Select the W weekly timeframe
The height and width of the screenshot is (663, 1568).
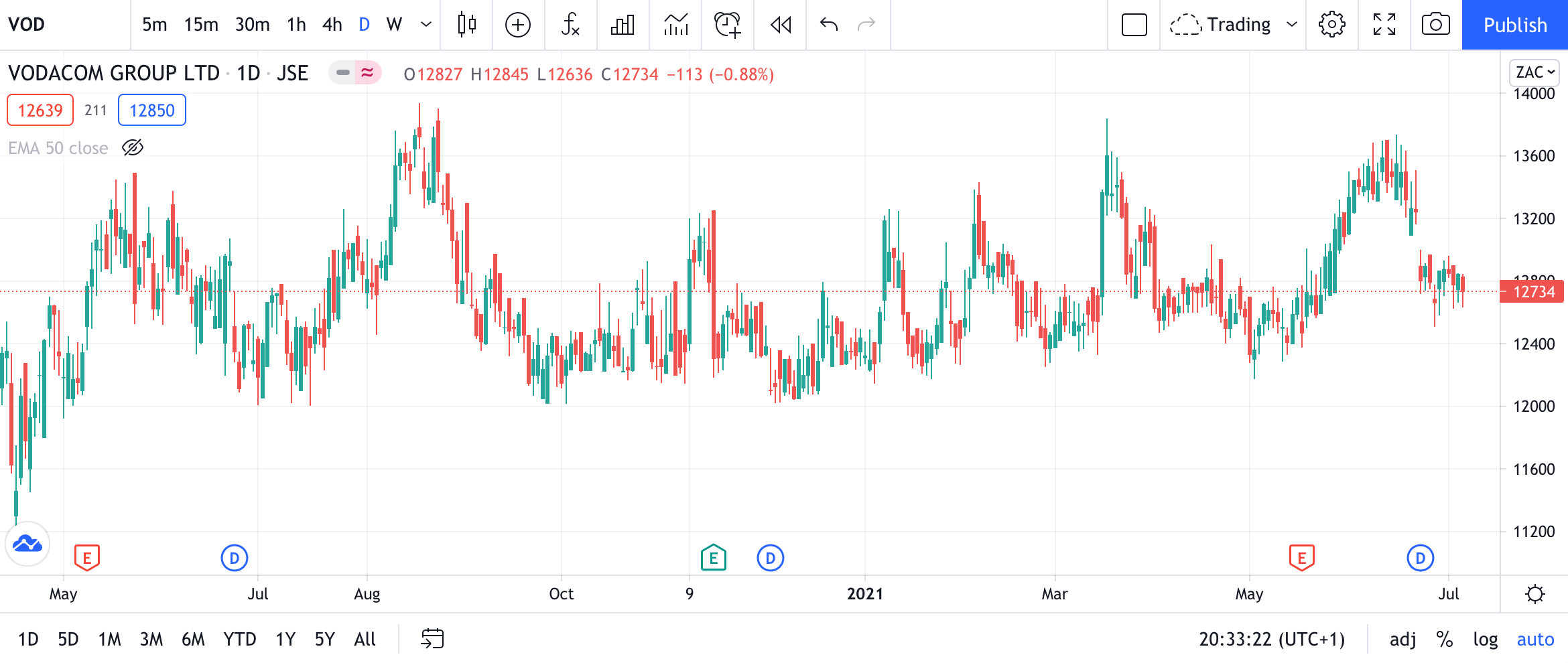tap(394, 25)
